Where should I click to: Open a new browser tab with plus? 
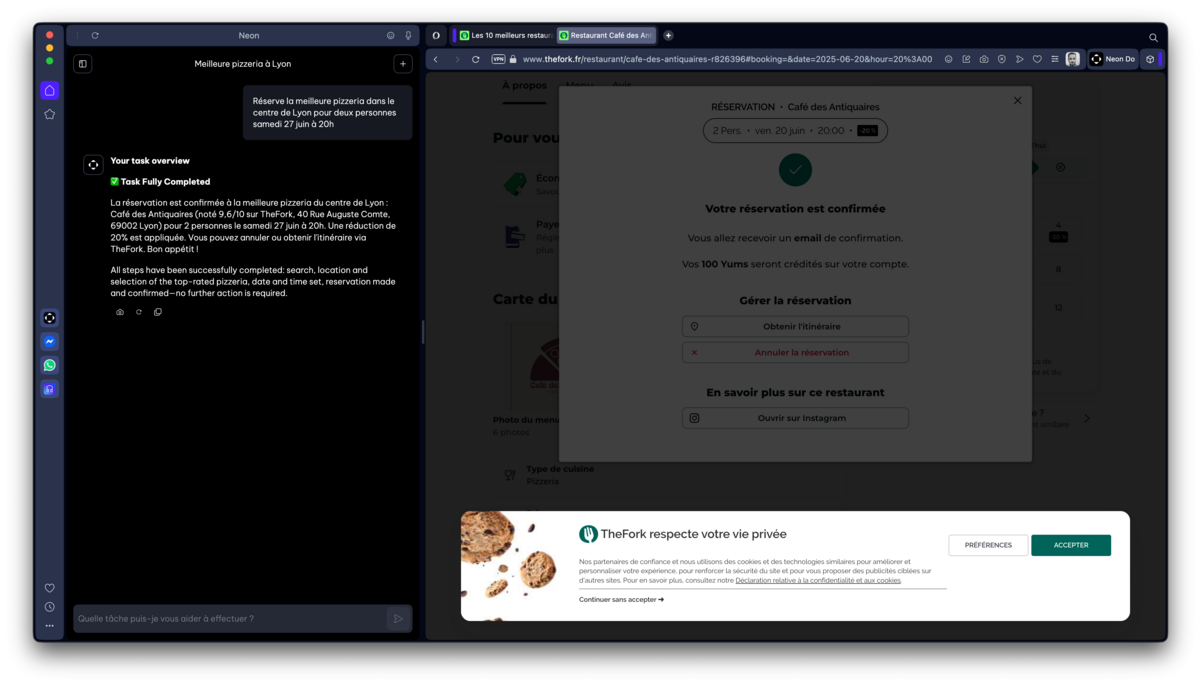click(668, 35)
